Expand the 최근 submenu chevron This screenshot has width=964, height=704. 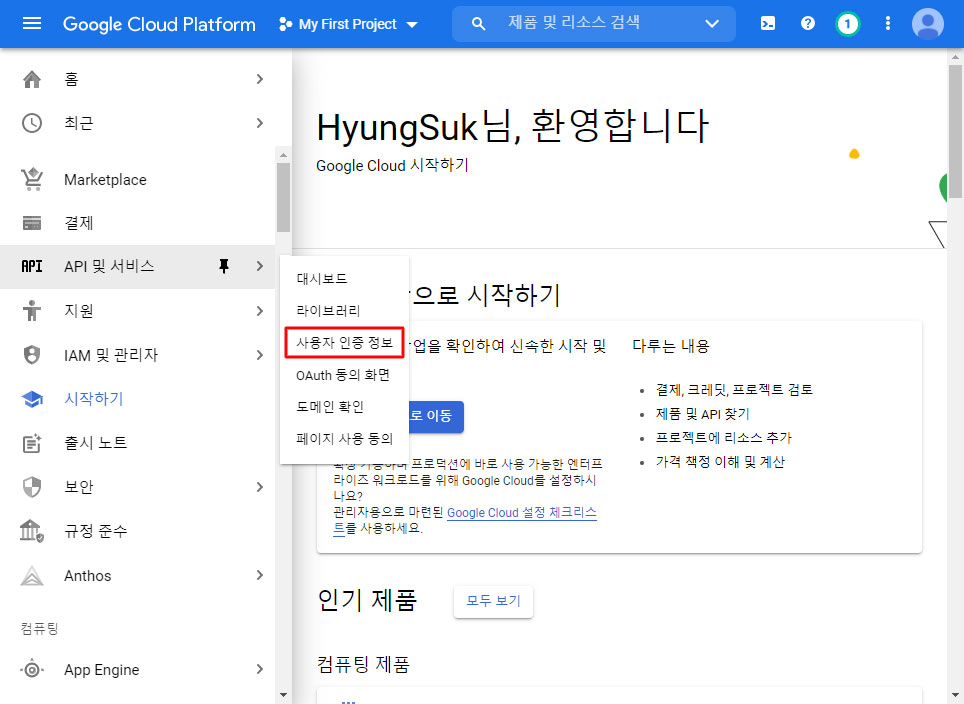pos(260,123)
